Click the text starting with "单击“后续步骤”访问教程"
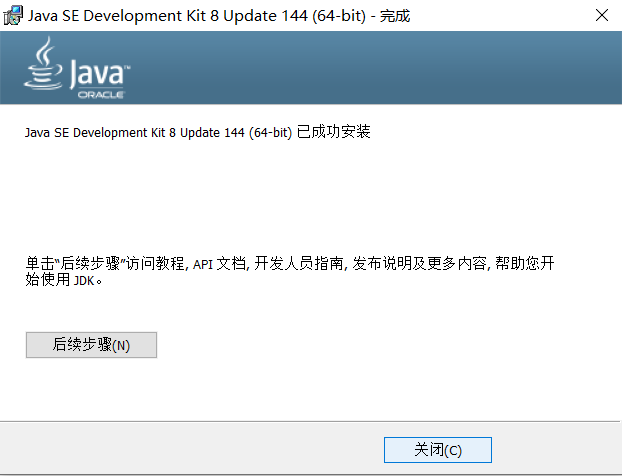 [290, 271]
